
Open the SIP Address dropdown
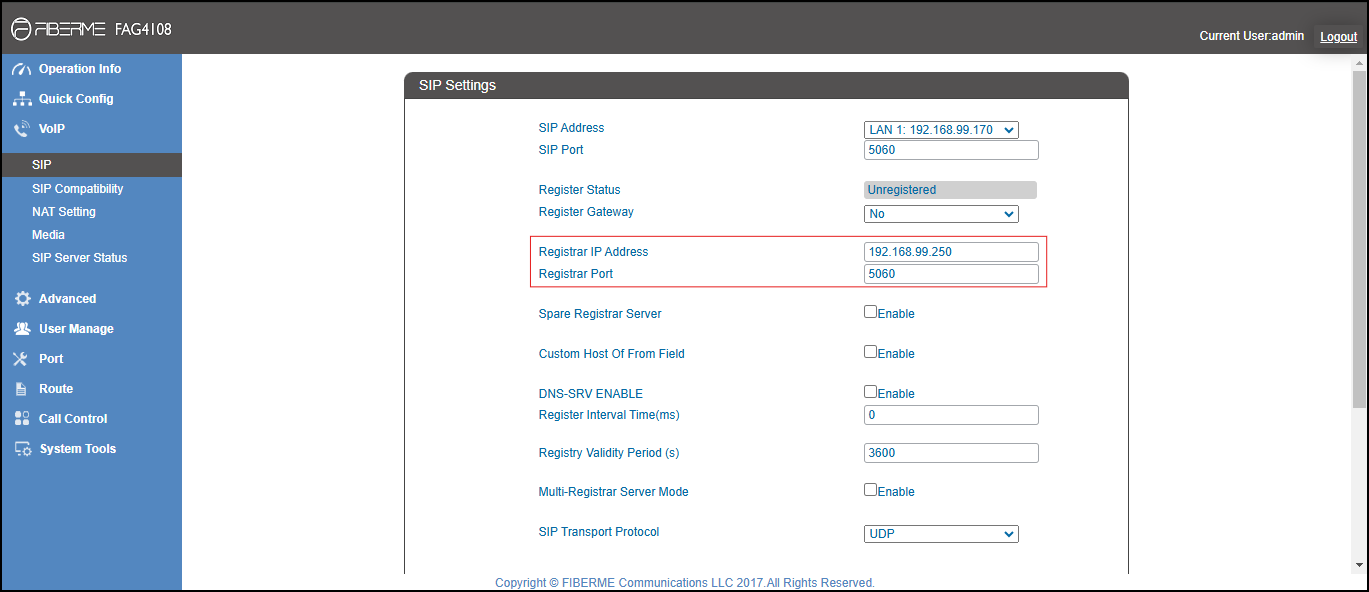[941, 130]
